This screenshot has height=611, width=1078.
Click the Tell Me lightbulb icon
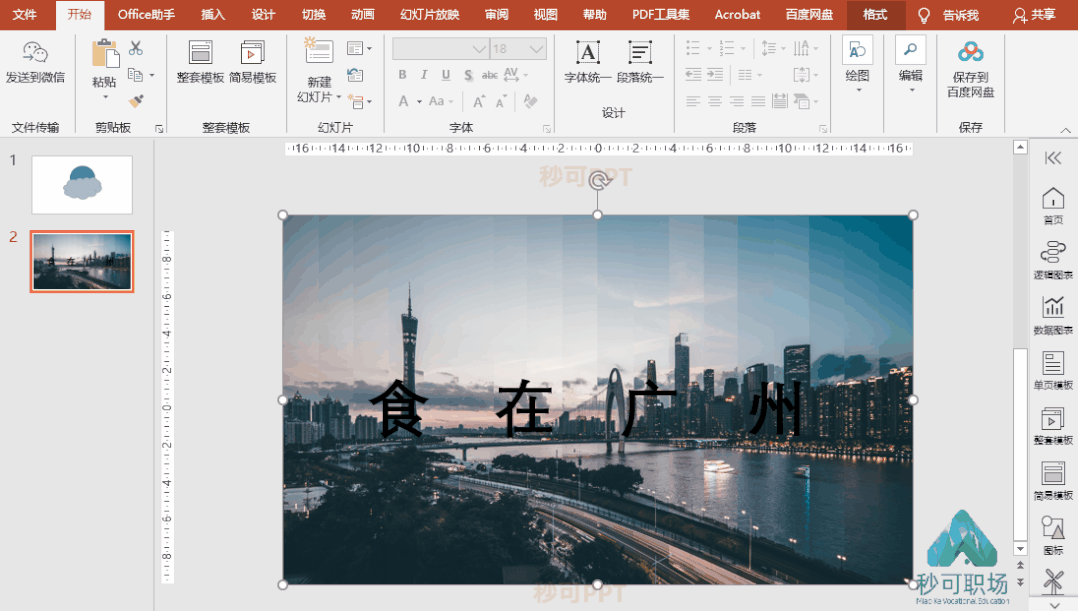coord(924,15)
